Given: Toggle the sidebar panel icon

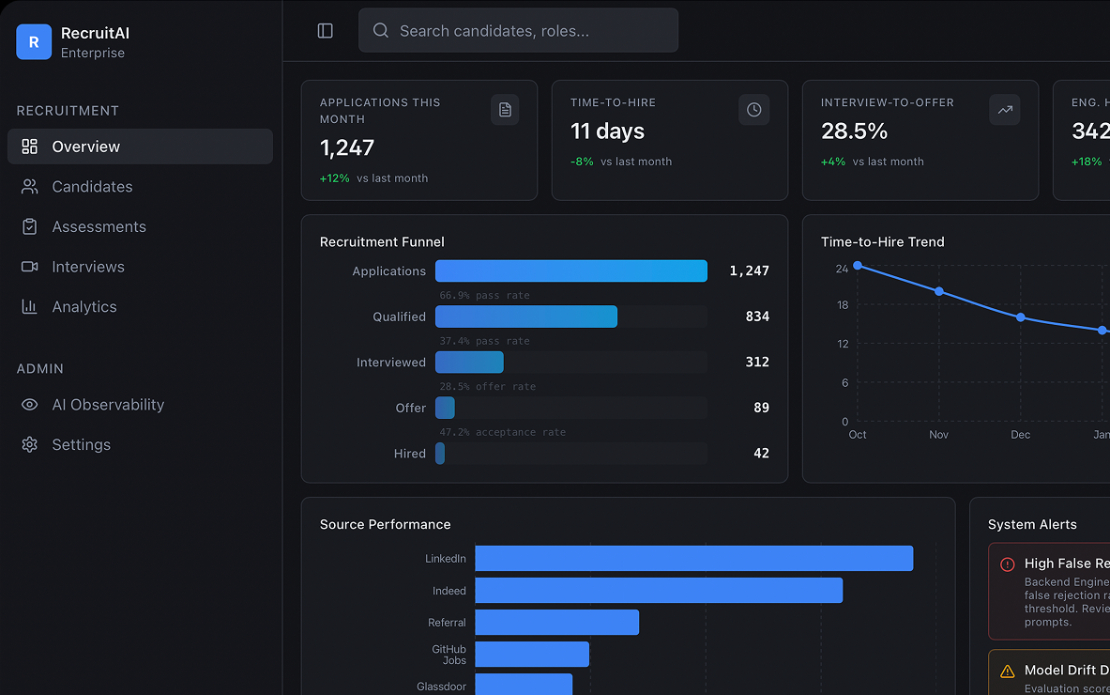Looking at the screenshot, I should (325, 30).
